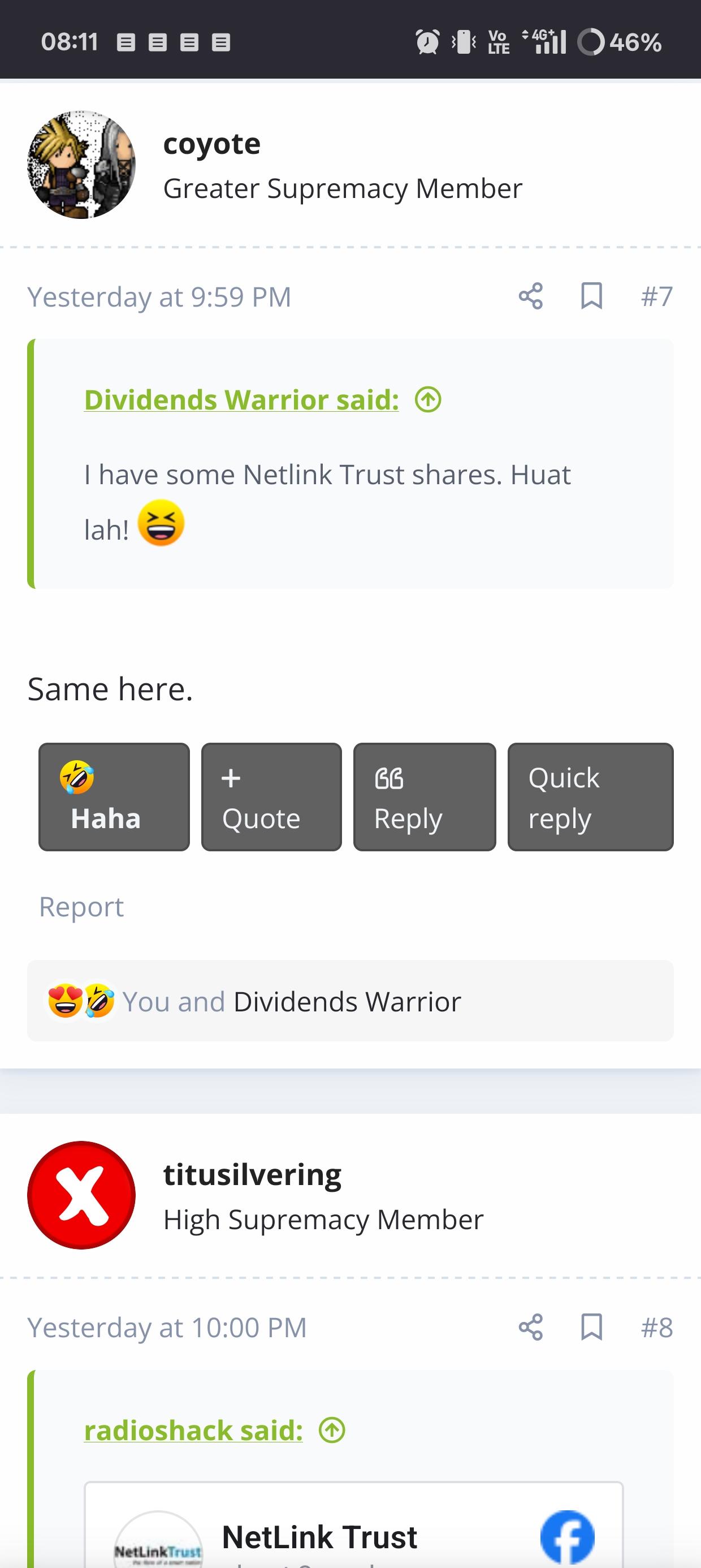Report coyote's post
701x1568 pixels.
coord(81,907)
